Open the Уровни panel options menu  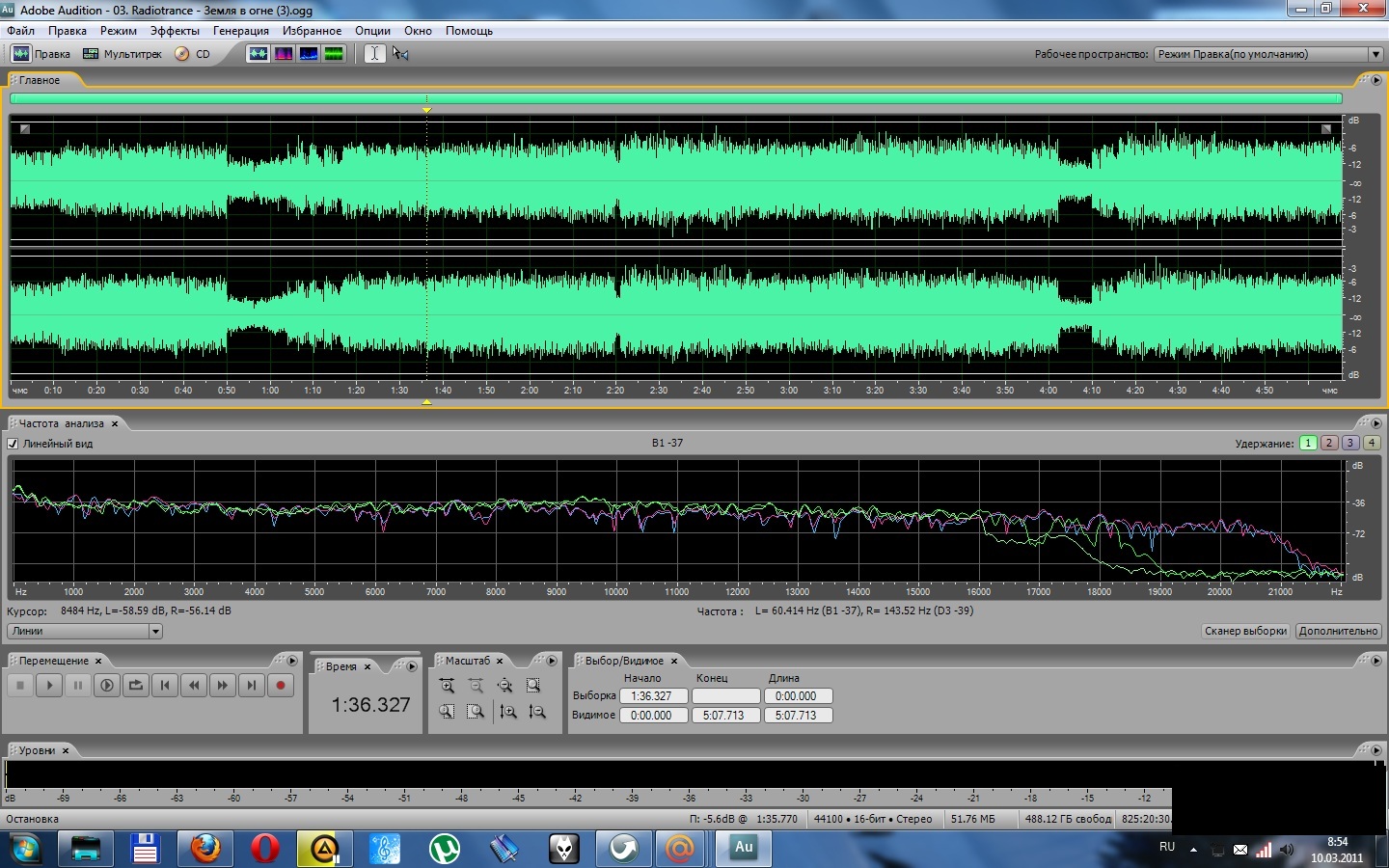point(1376,750)
